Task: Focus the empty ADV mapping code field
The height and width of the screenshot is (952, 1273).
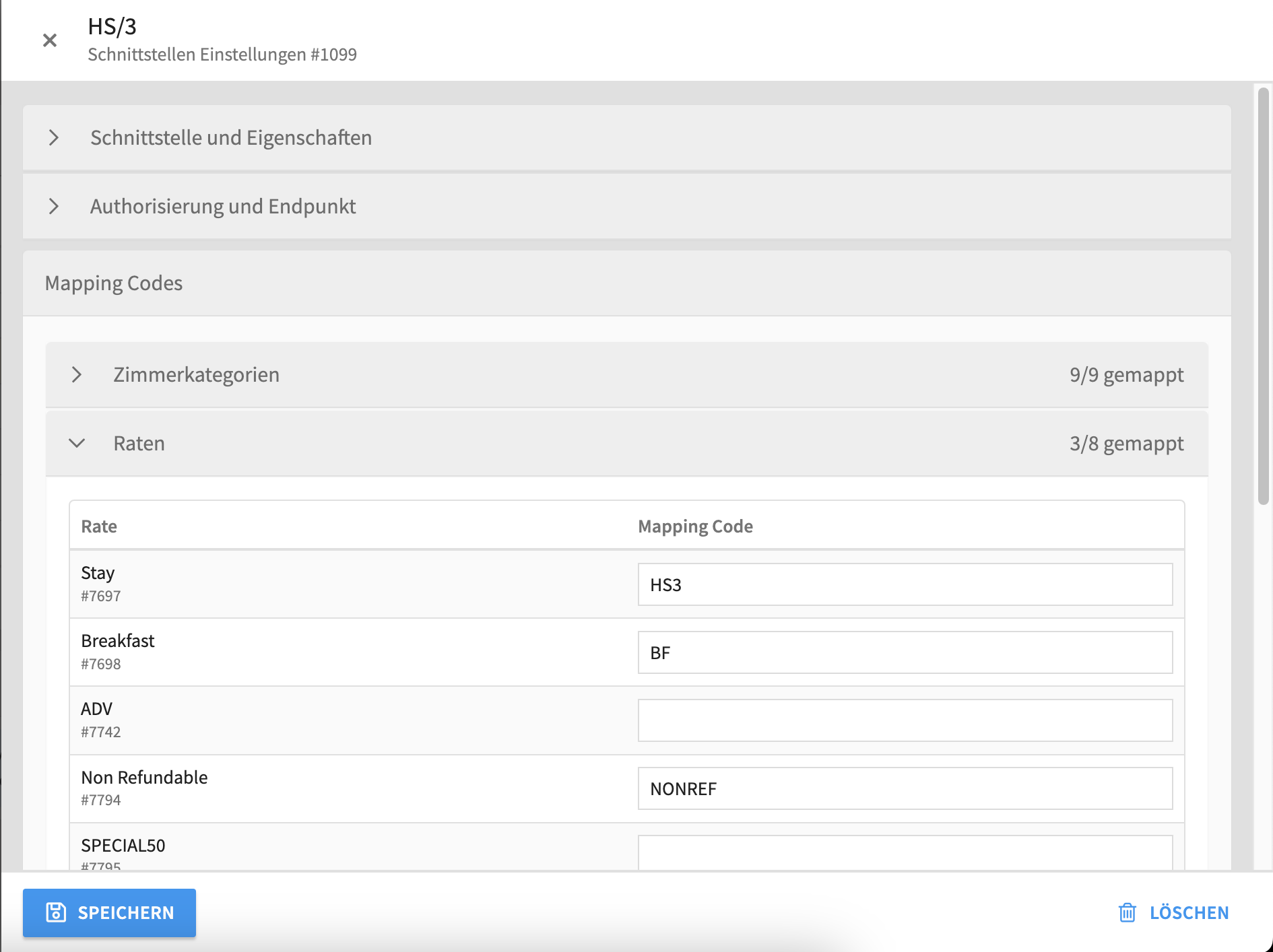Action: coord(905,720)
